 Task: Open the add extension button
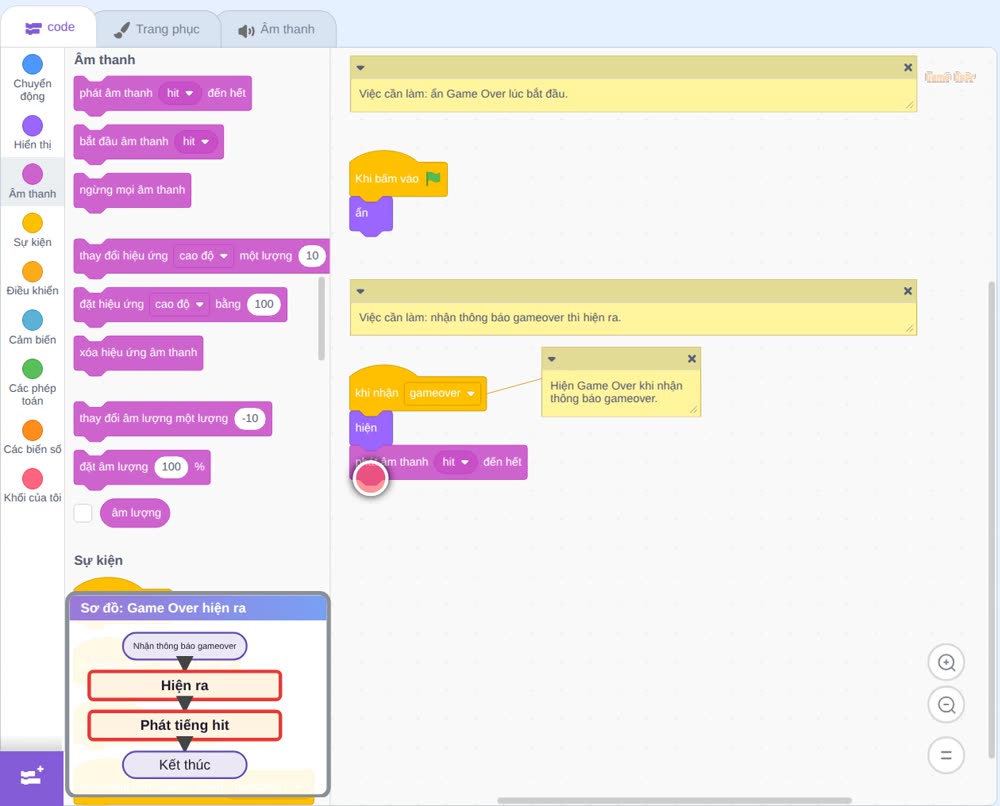tap(32, 777)
